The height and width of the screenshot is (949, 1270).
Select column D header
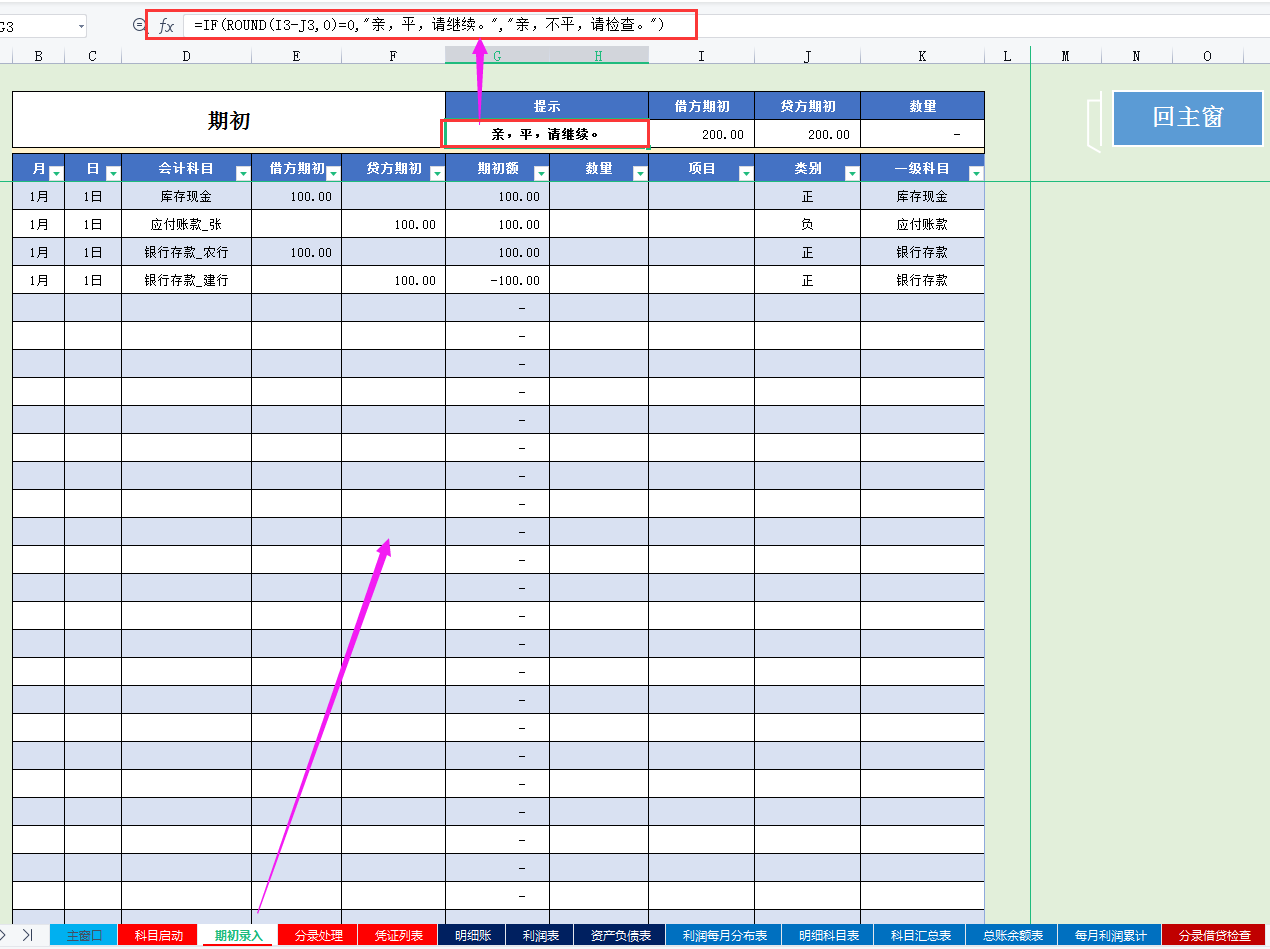tap(186, 56)
